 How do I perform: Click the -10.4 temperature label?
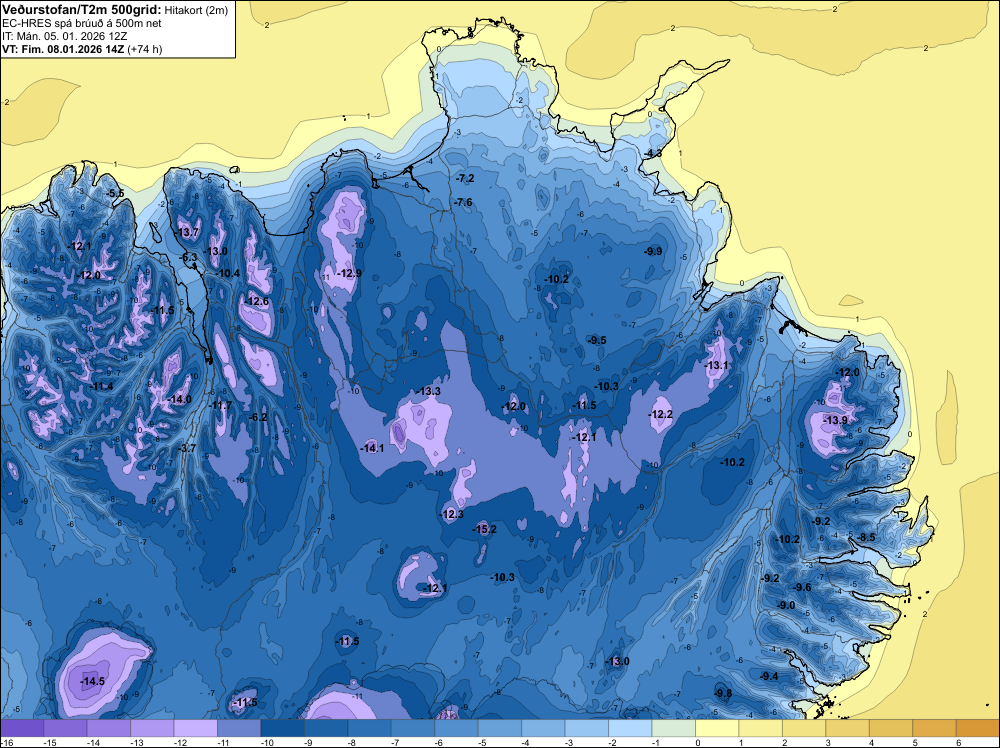[x=228, y=273]
